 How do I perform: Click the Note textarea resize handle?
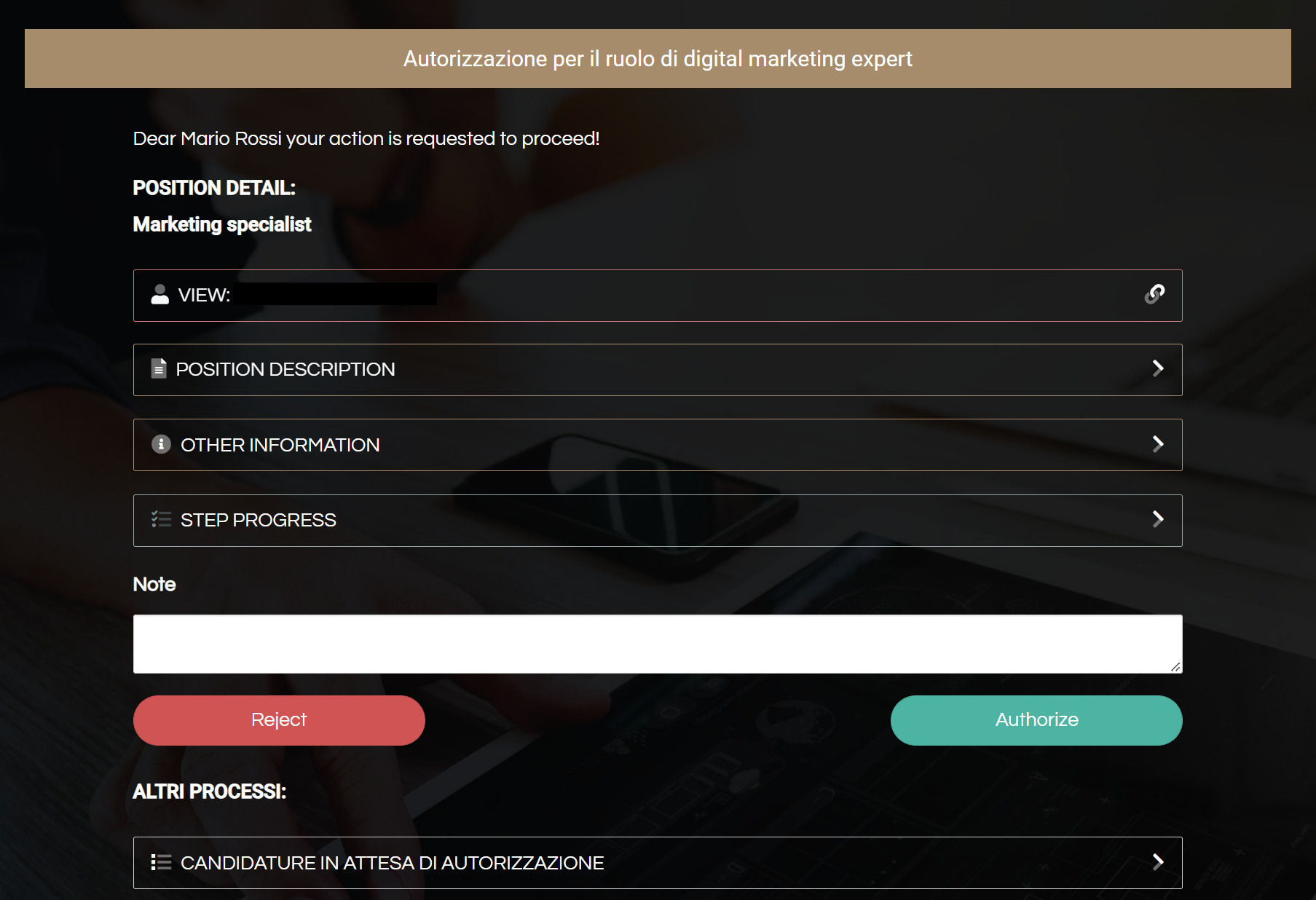1175,667
